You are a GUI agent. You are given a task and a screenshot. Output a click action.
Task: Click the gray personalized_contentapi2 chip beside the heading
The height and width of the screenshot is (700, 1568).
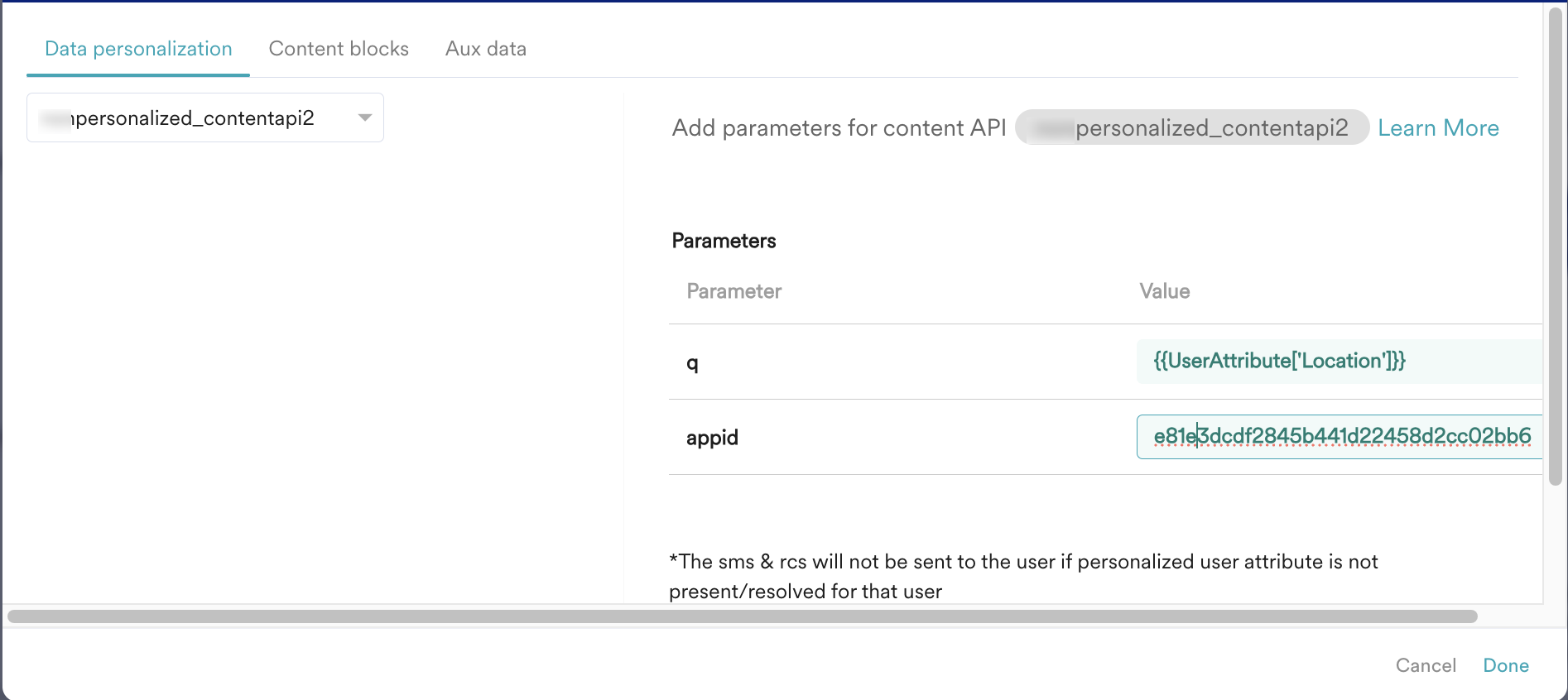tap(1191, 127)
